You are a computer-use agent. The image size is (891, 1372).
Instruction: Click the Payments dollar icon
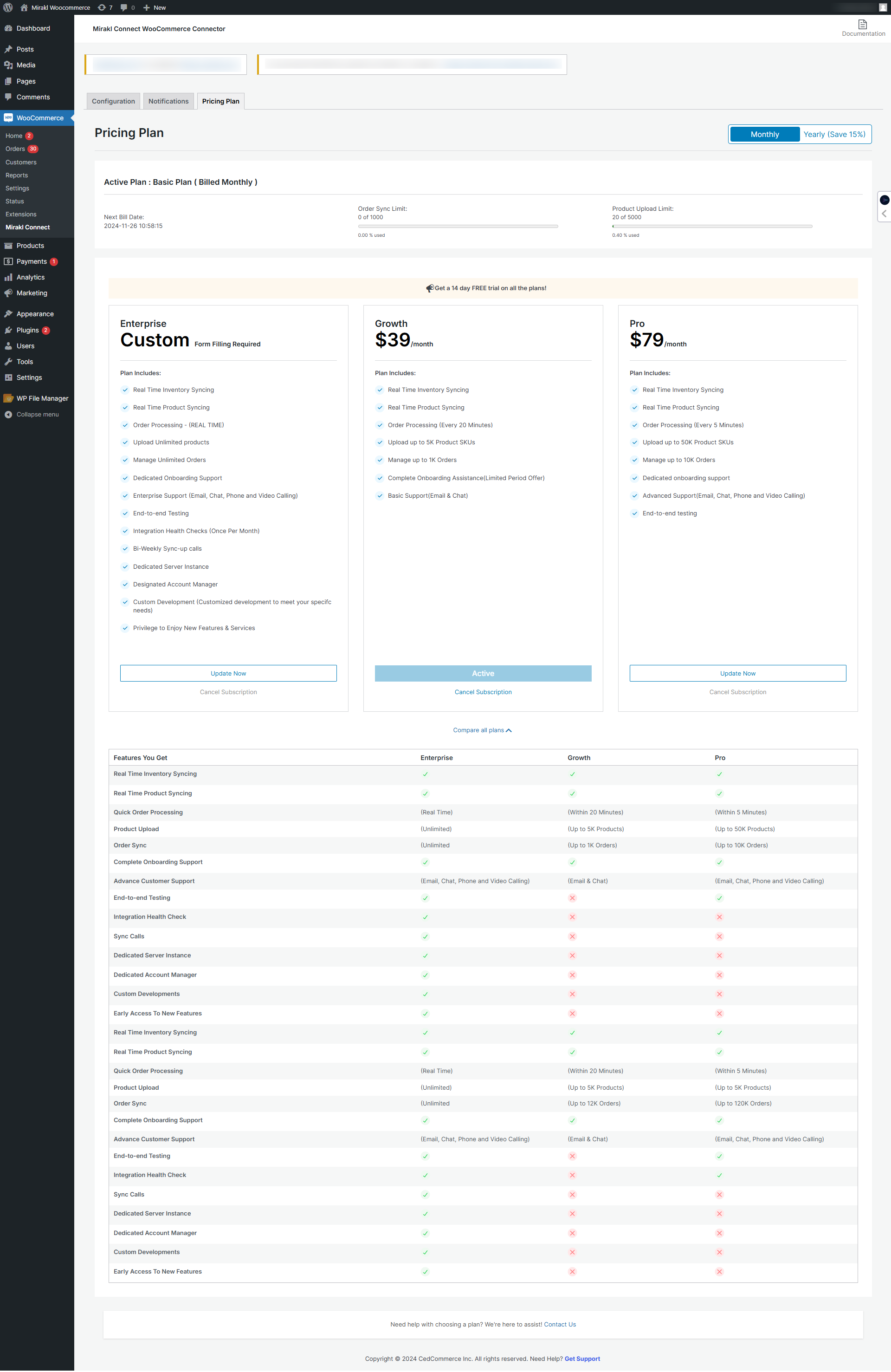pyautogui.click(x=8, y=261)
